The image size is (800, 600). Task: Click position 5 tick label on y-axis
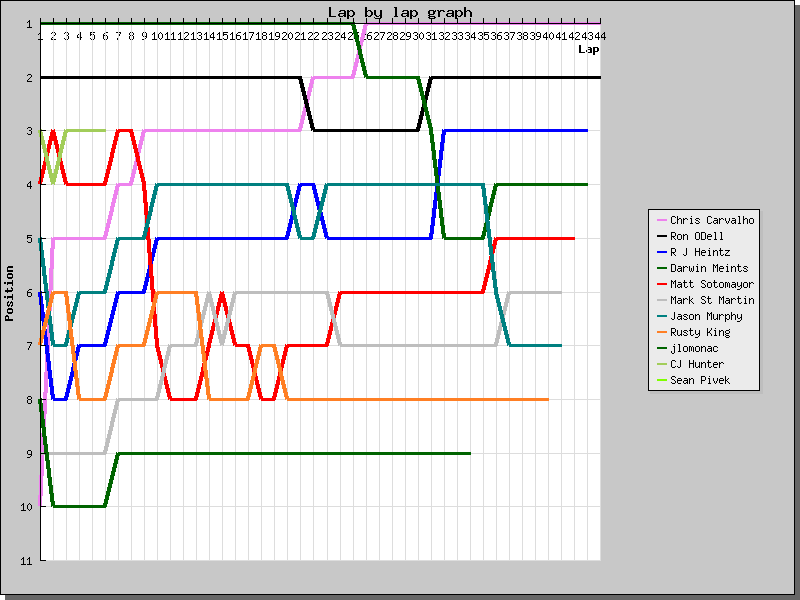[x=30, y=238]
